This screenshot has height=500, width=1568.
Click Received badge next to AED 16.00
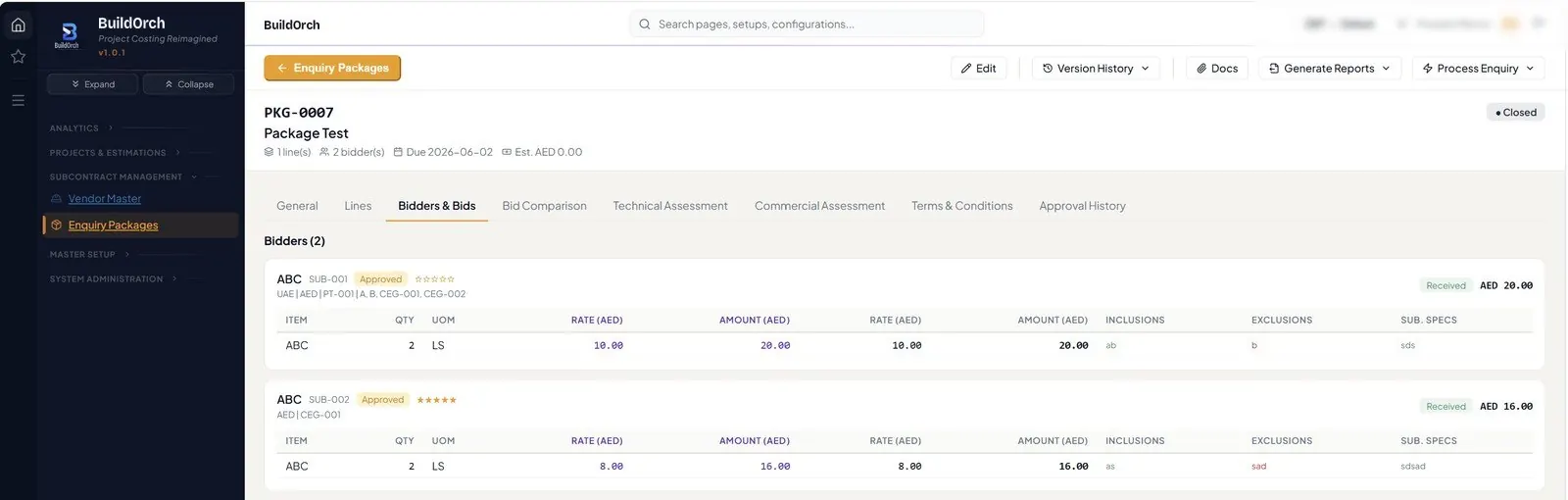1445,407
